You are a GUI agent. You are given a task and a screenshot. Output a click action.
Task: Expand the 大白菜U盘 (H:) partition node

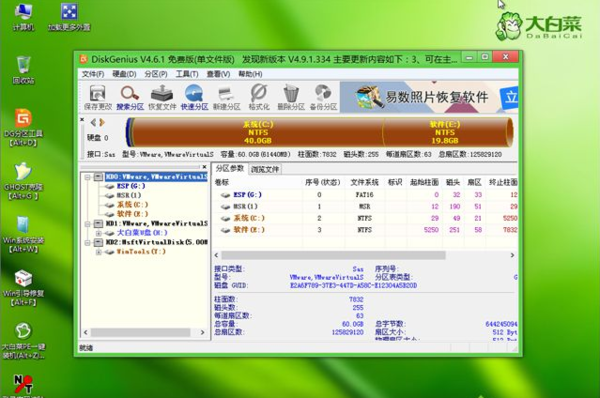coord(99,233)
